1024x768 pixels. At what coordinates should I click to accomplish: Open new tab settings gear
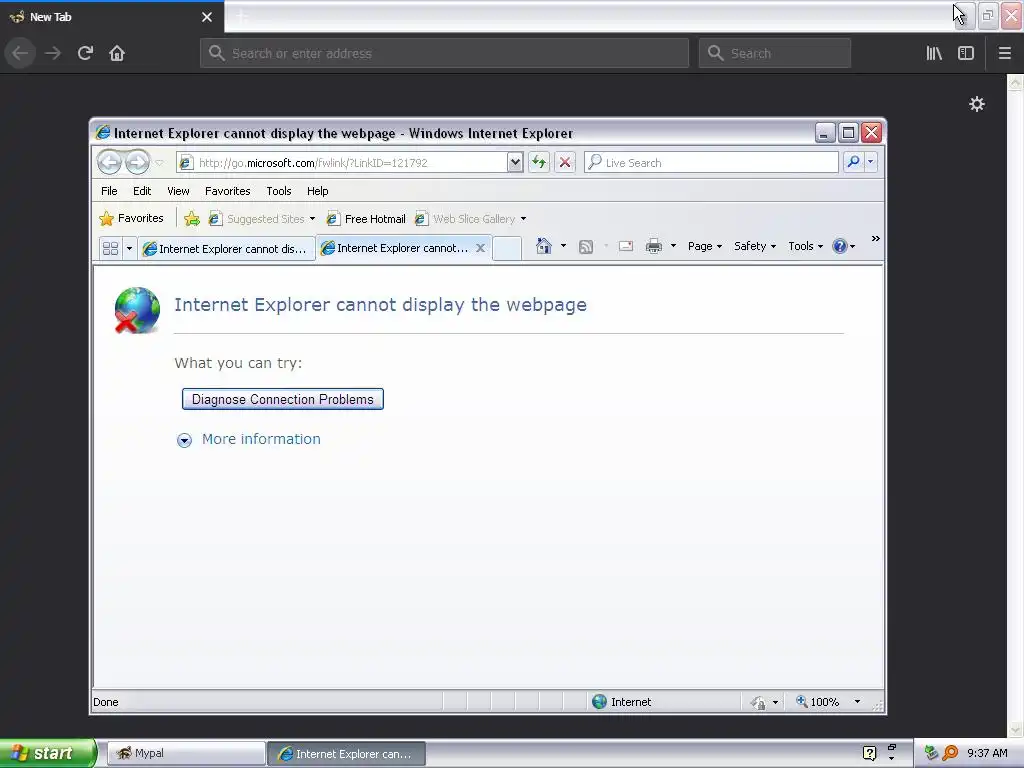click(976, 104)
